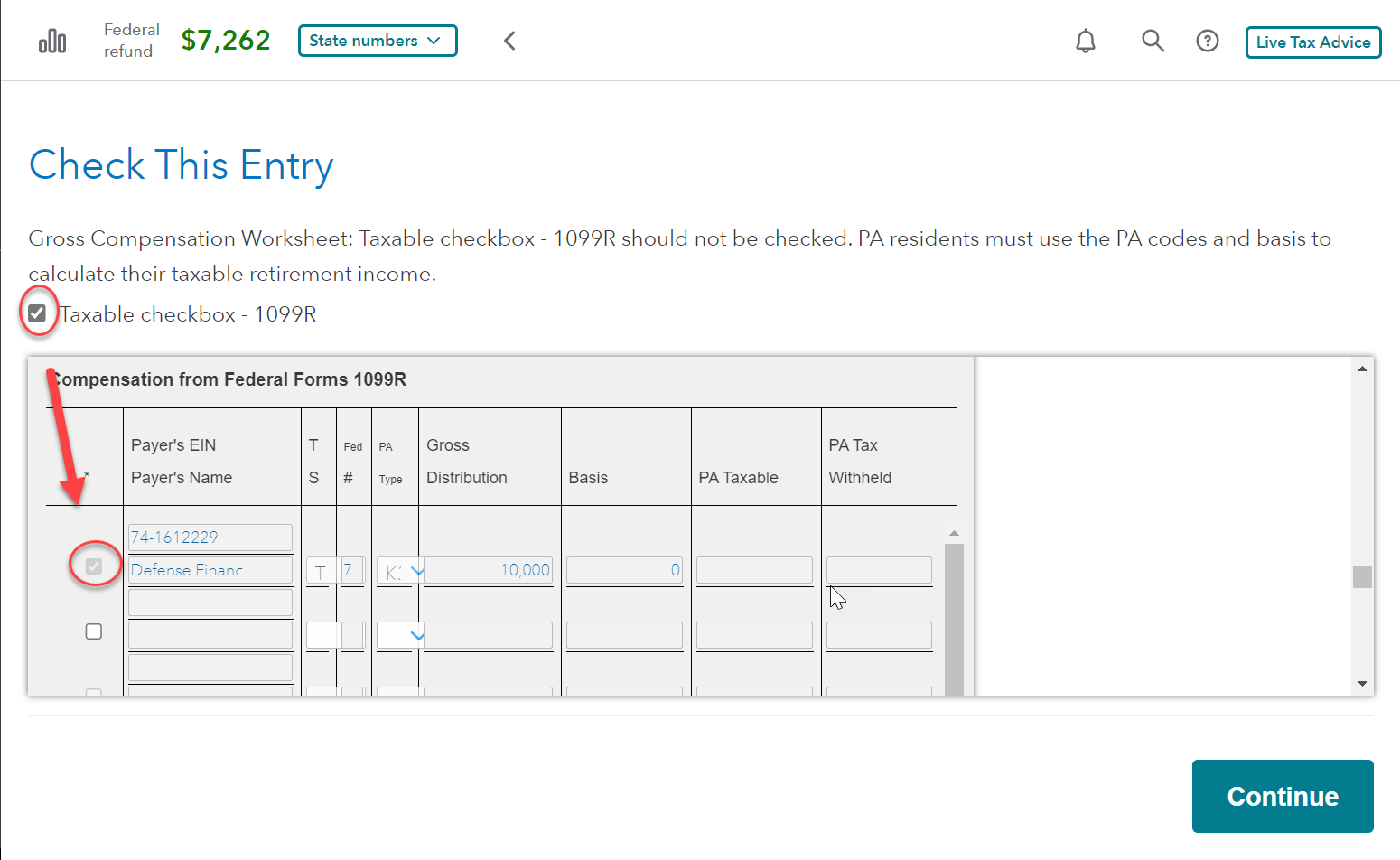The image size is (1400, 860).
Task: Click the Live Tax Advice button
Action: [1312, 42]
